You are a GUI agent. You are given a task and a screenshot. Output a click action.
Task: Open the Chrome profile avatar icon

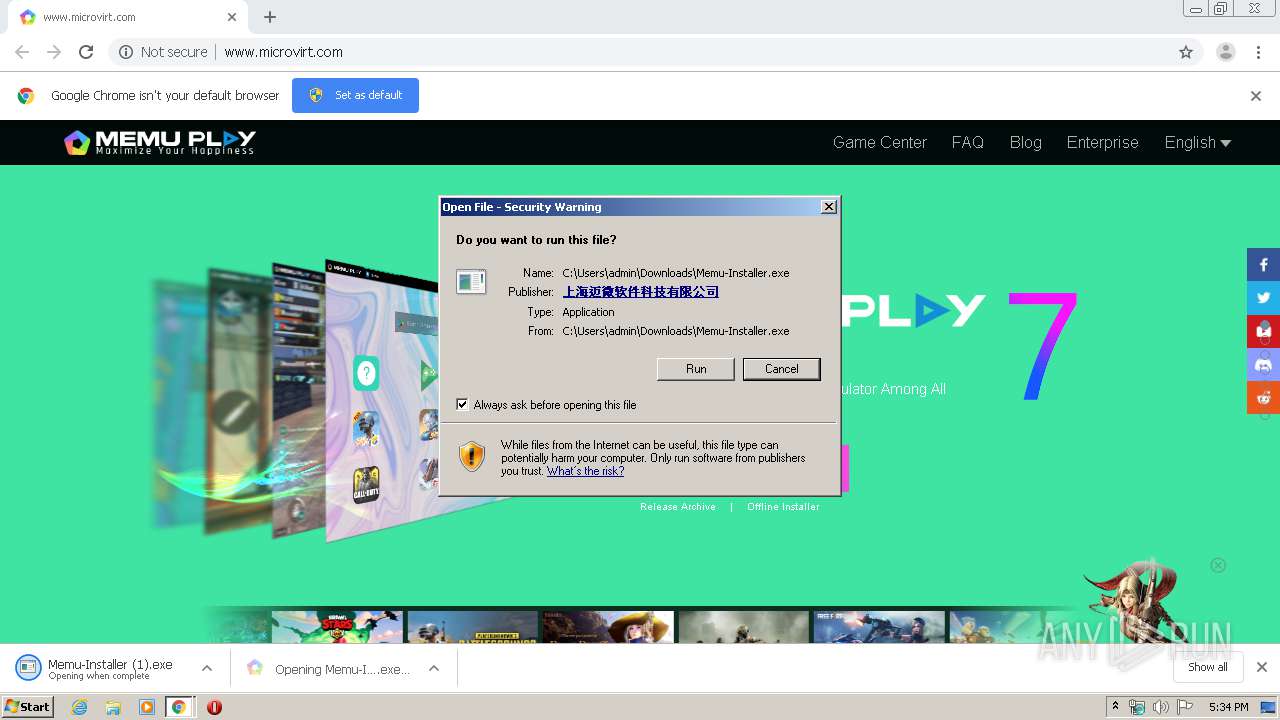1226,52
